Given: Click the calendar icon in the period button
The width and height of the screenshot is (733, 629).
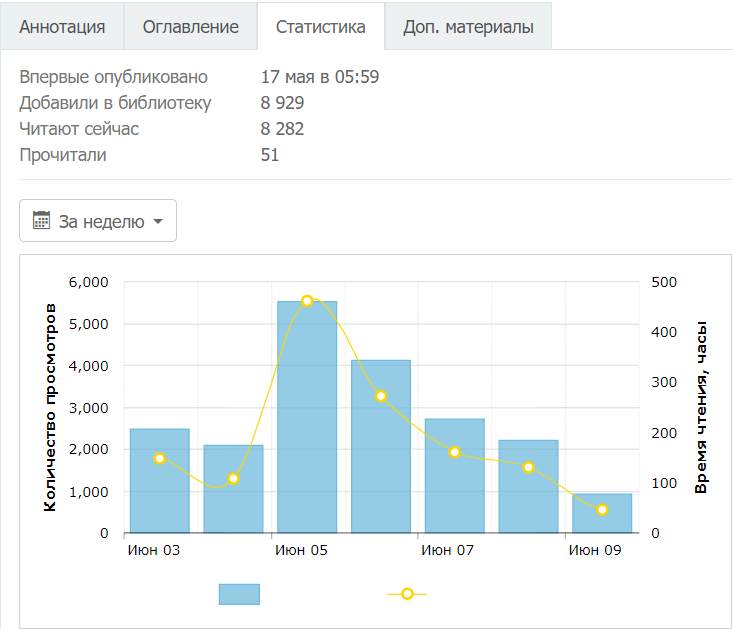Looking at the screenshot, I should pos(41,221).
